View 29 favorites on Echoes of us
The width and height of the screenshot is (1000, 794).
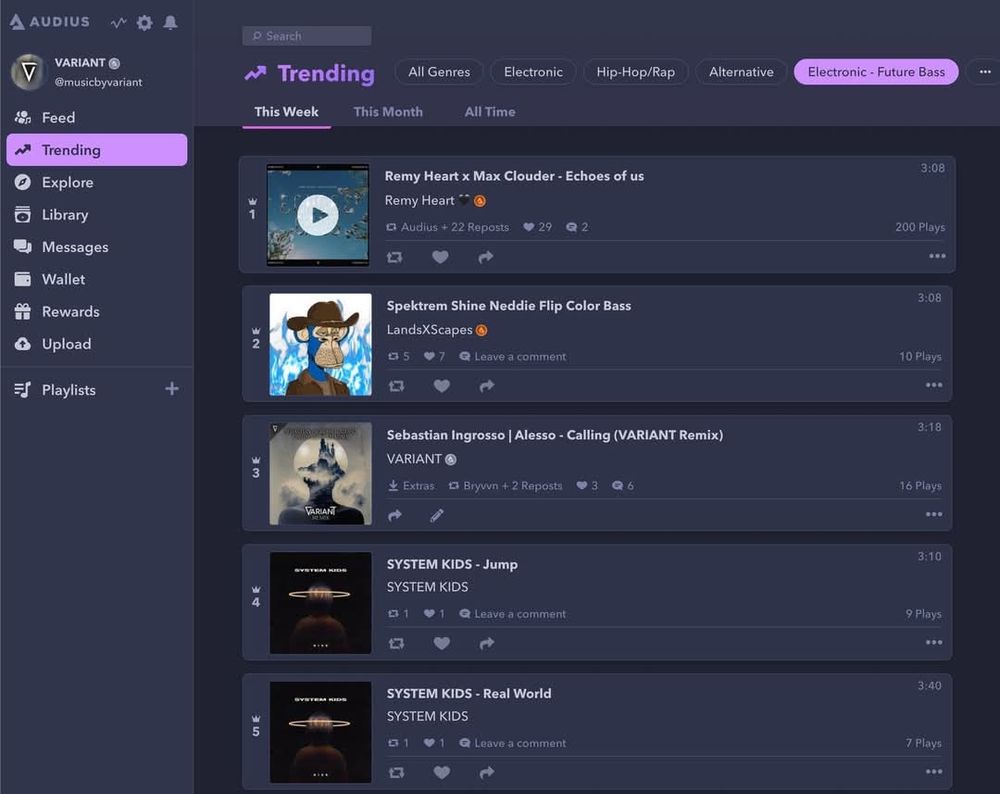[538, 227]
